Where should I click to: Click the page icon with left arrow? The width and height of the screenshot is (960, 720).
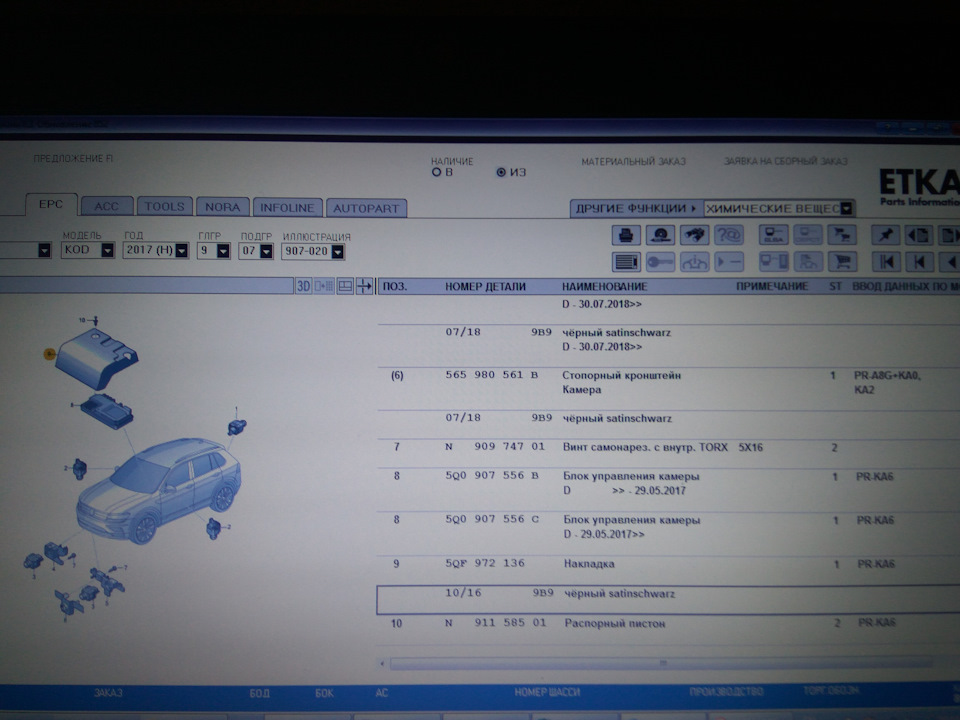tap(918, 235)
